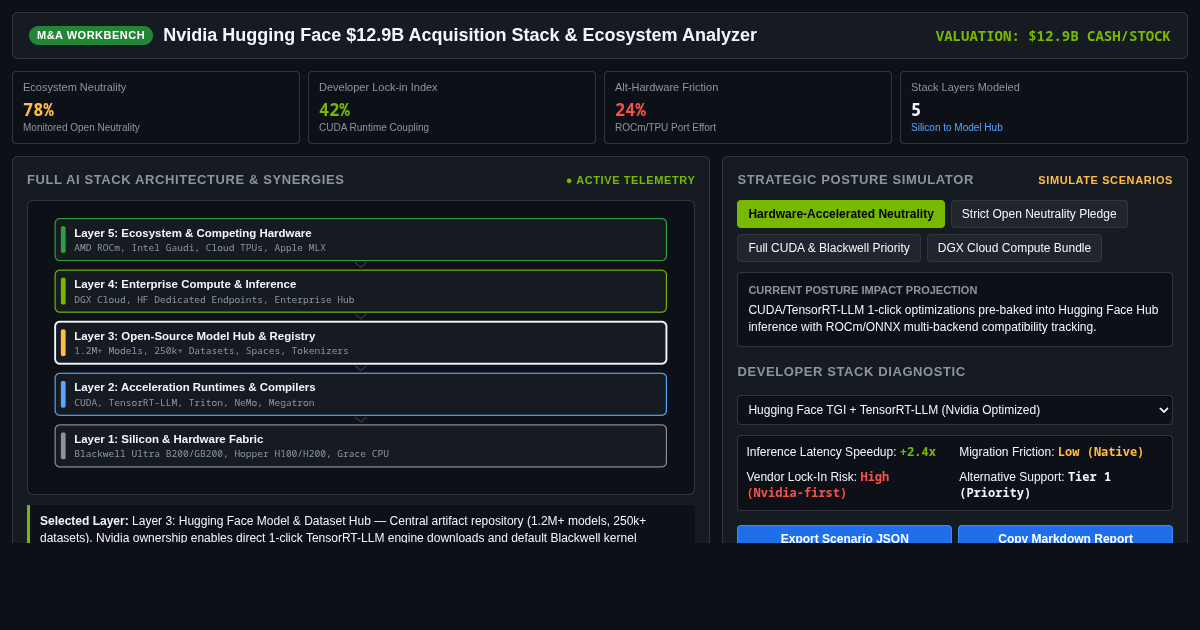The height and width of the screenshot is (630, 1200).
Task: Click the Current Posture Impact Projection heading
Action: [x=863, y=290]
